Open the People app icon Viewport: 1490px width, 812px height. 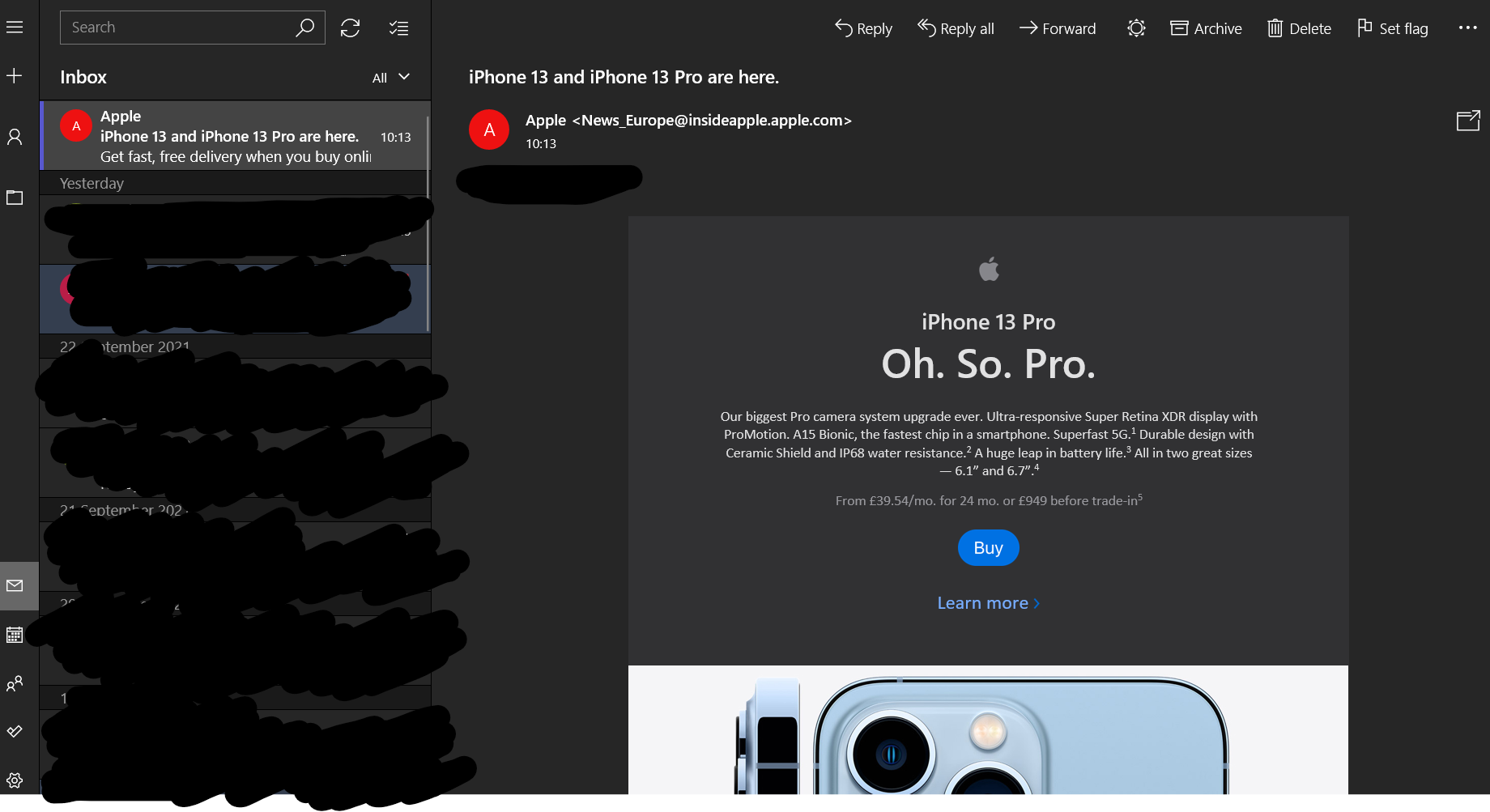pos(15,683)
